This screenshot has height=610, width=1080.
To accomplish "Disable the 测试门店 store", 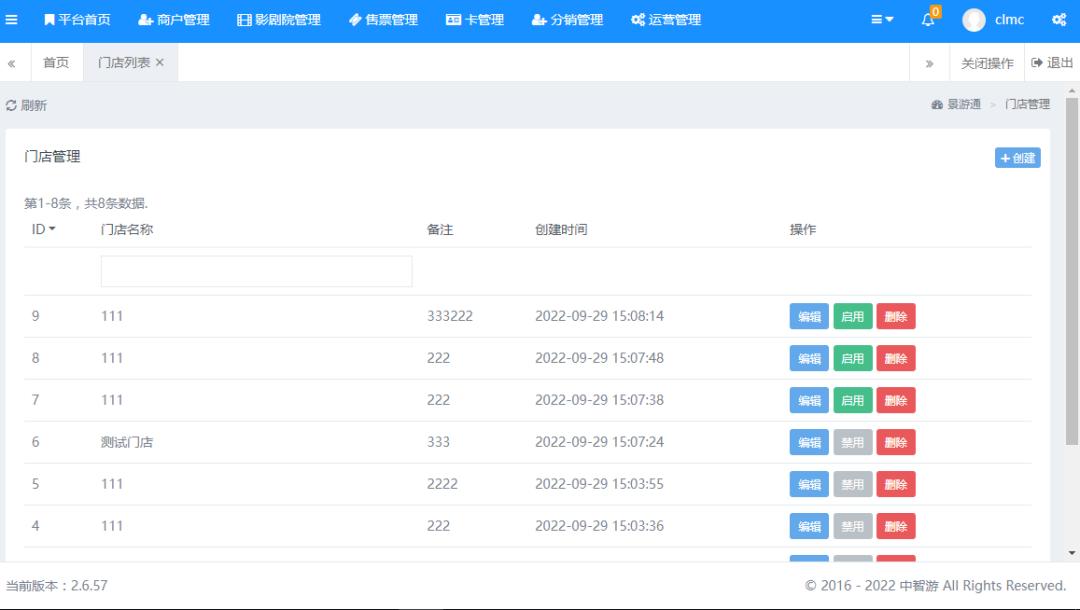I will [x=852, y=442].
